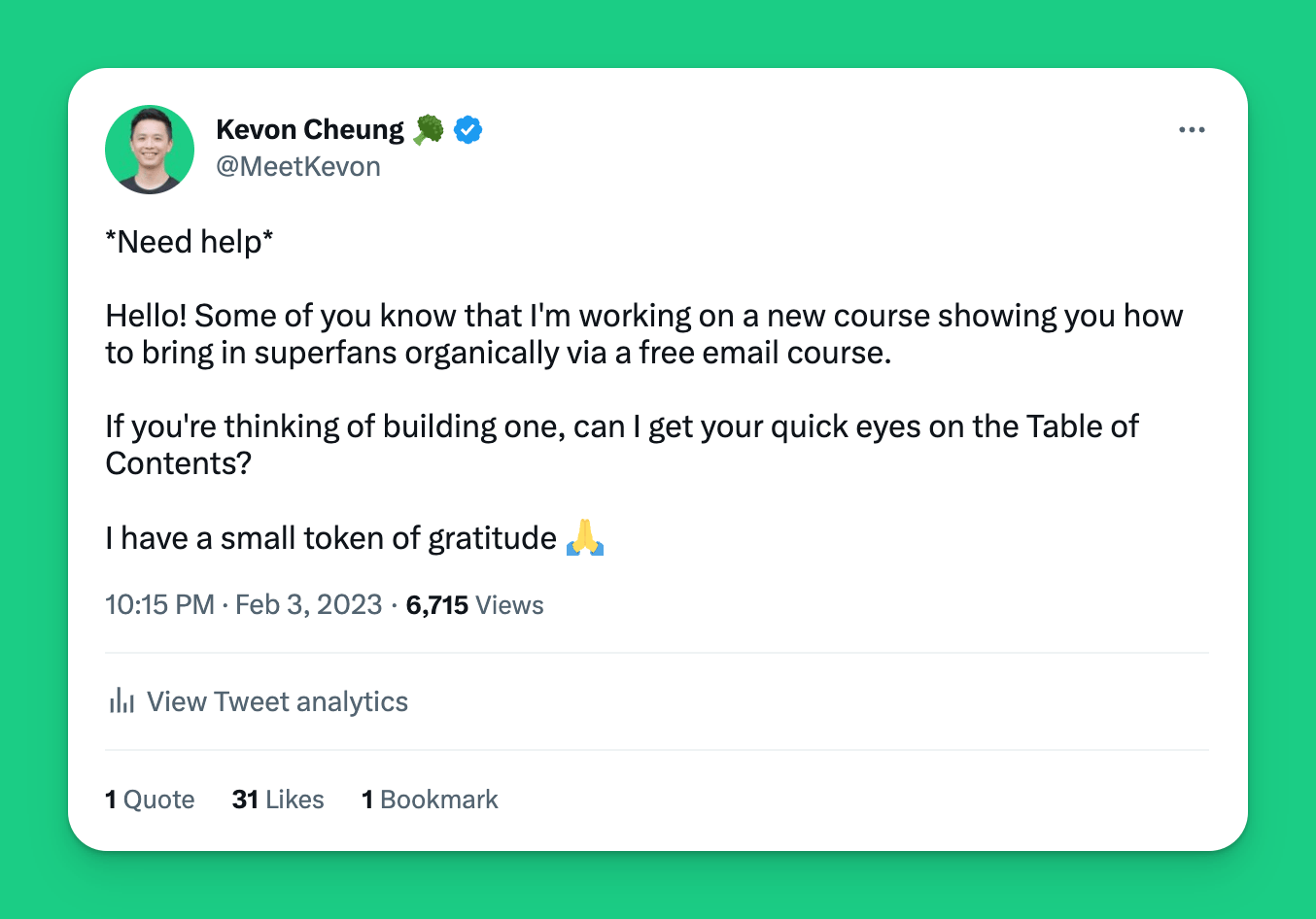Open the three-dot more options menu
This screenshot has height=919, width=1316.
click(x=1192, y=129)
